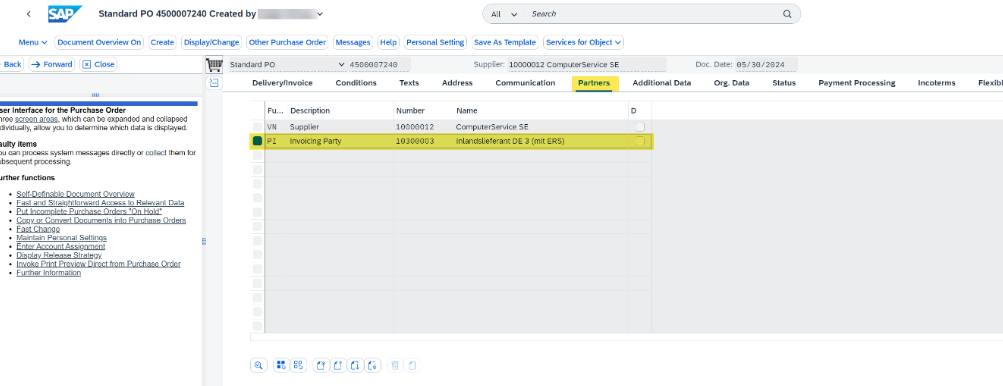The width and height of the screenshot is (1003, 386).
Task: Click the back chevron beside SAP logo
Action: pos(29,13)
